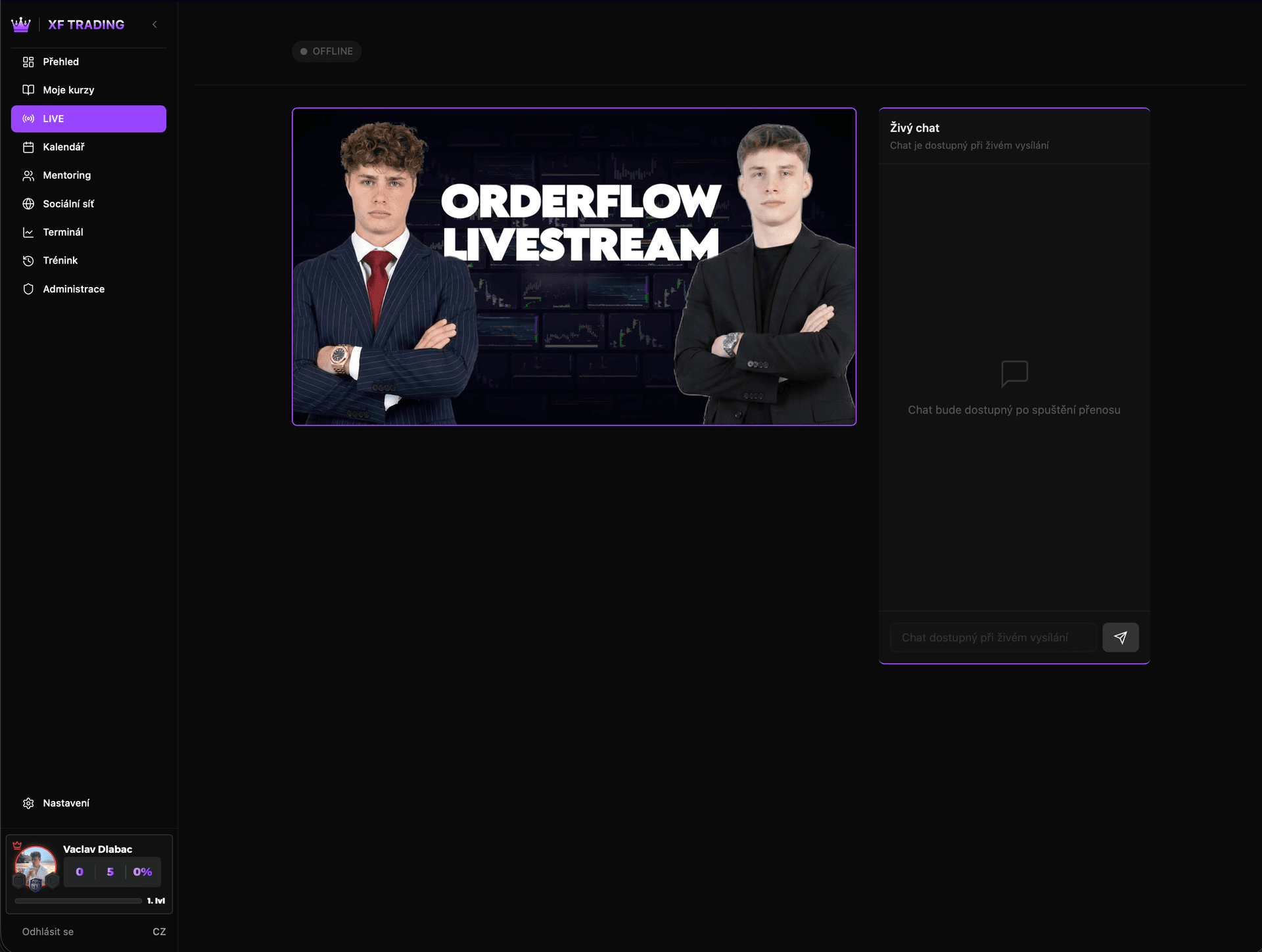This screenshot has height=952, width=1262.
Task: Open the Sociální síť globe icon
Action: (28, 204)
